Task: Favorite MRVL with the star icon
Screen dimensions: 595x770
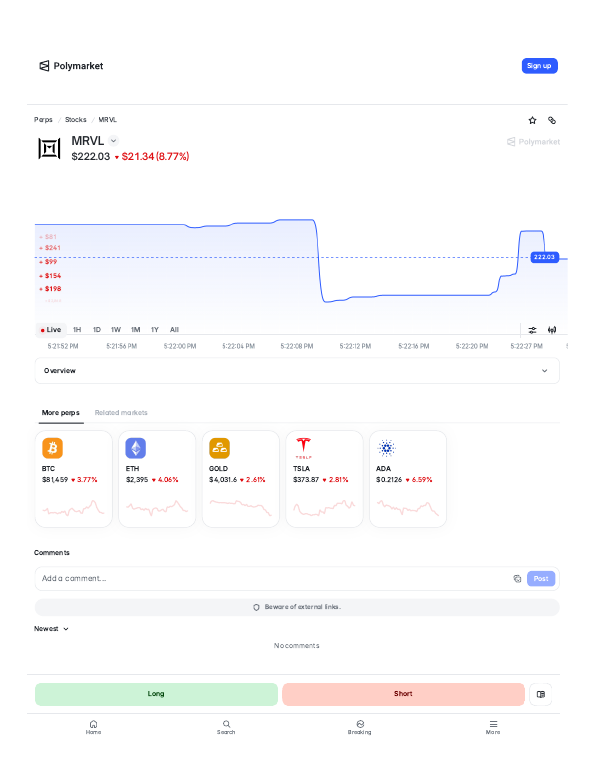Action: 532,120
